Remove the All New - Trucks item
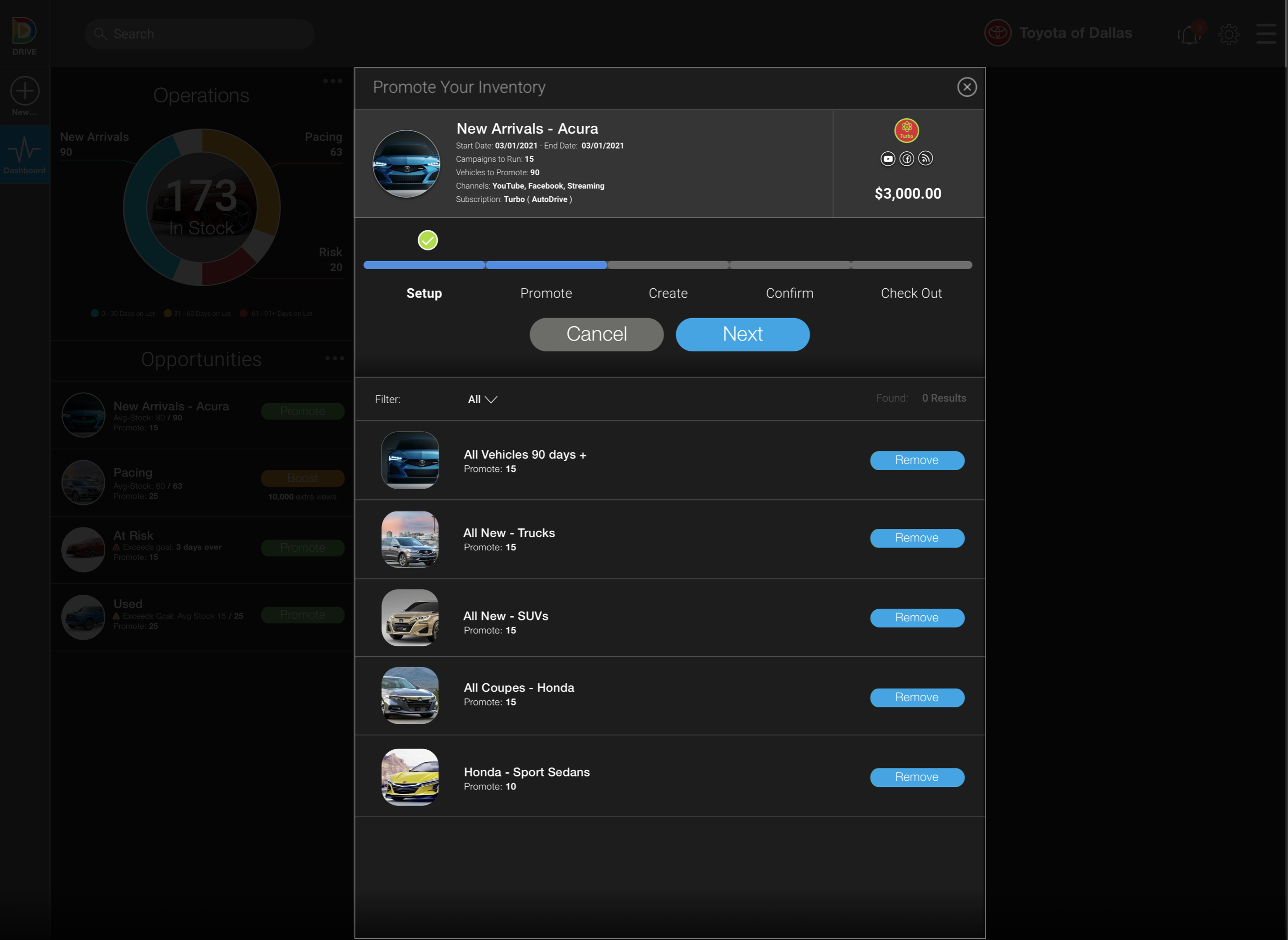1288x940 pixels. (916, 538)
